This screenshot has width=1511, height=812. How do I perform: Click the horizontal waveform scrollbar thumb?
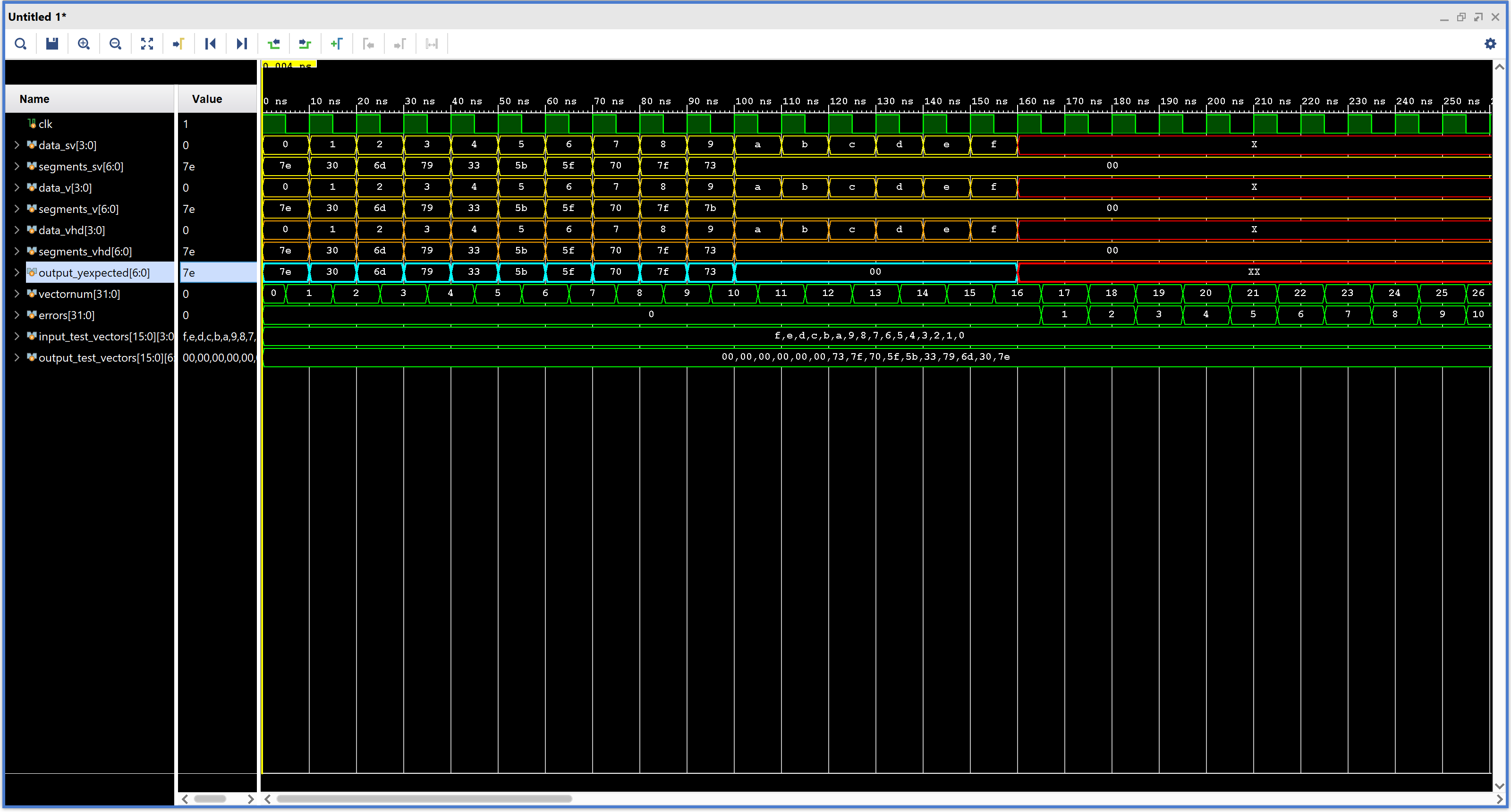(424, 799)
